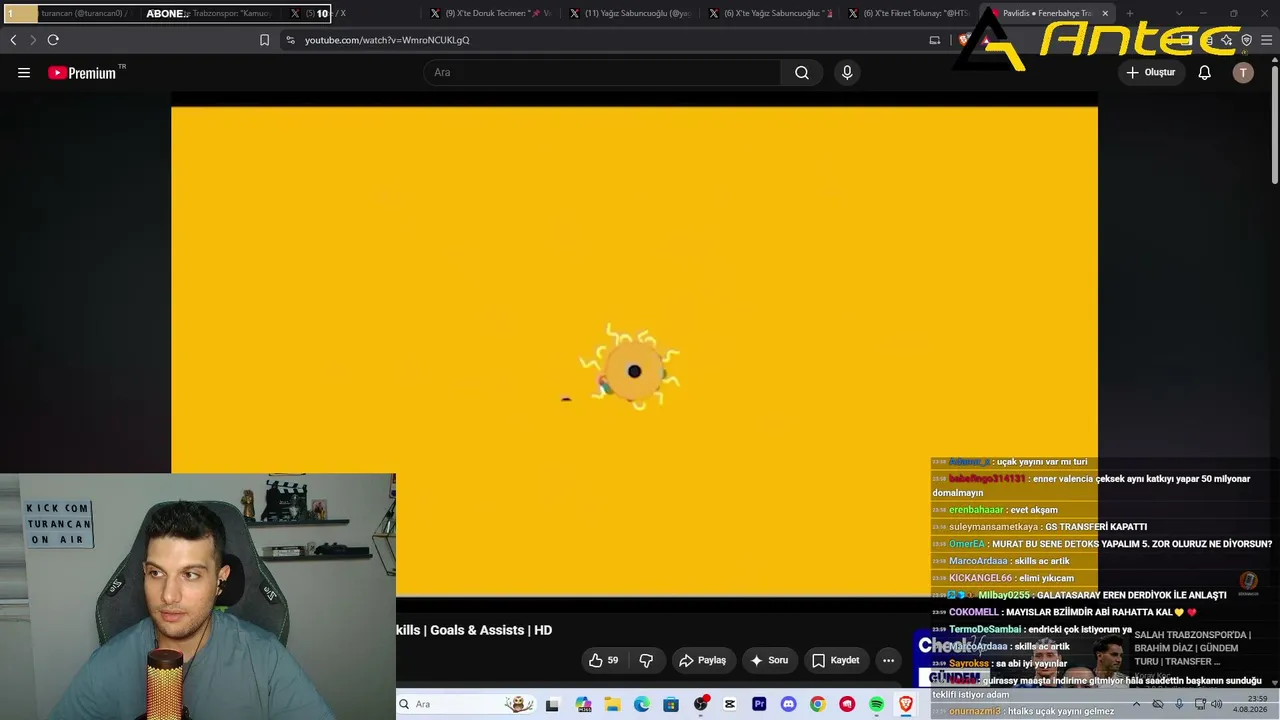Switch to the Fikret Tolunay X tab

pos(907,14)
